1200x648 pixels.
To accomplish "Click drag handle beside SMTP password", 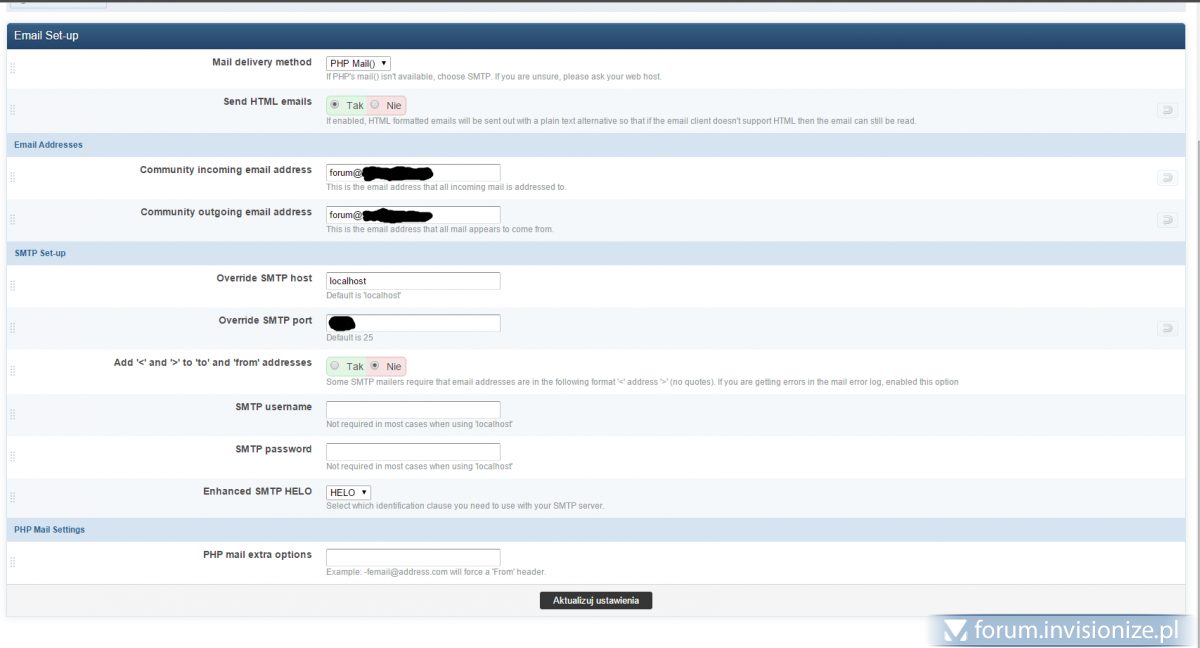I will 13,456.
